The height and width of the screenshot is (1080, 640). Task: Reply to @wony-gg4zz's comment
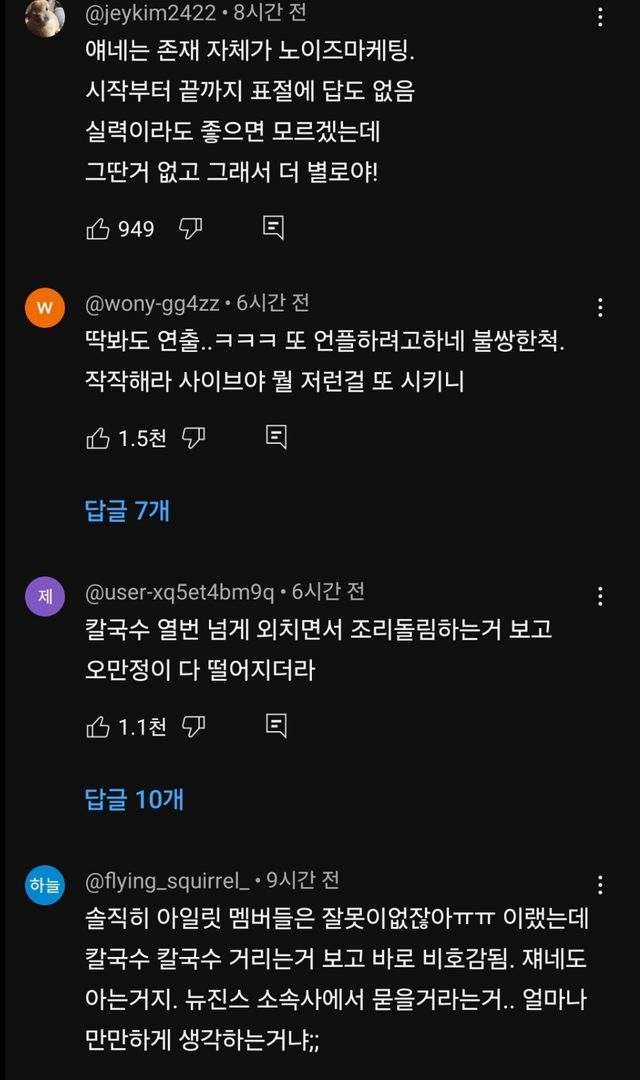(277, 436)
